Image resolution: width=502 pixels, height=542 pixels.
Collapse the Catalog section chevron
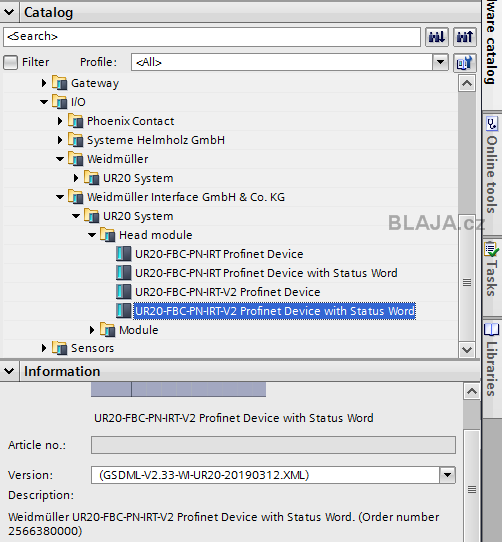click(x=9, y=12)
